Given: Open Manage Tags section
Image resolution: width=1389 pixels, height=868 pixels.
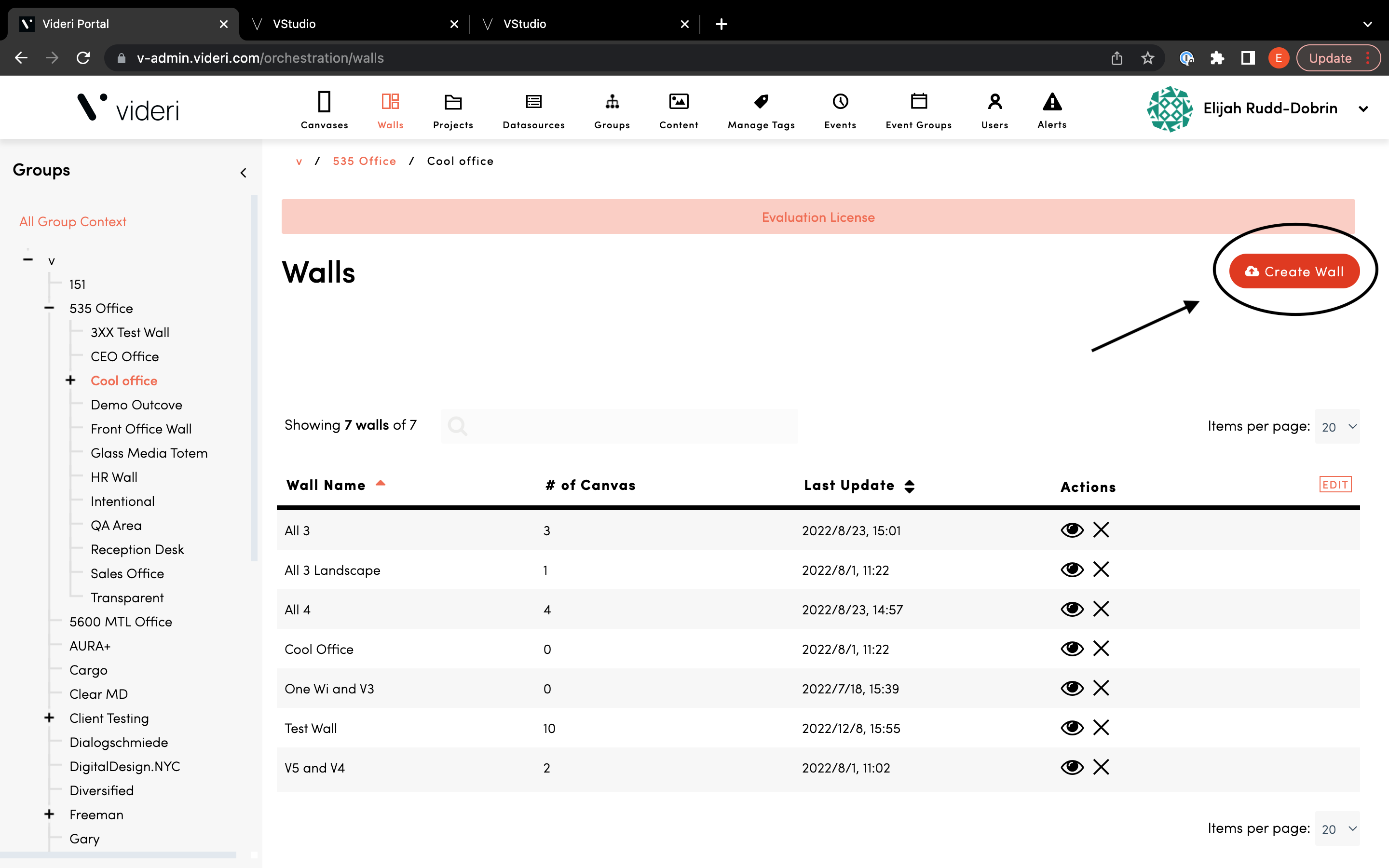Looking at the screenshot, I should pyautogui.click(x=761, y=110).
